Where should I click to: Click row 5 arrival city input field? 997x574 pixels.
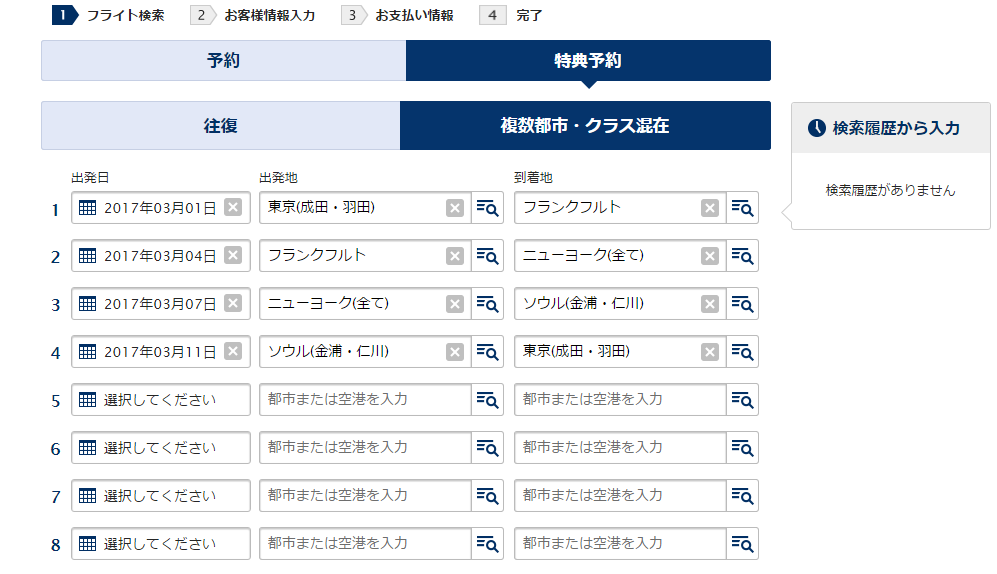coord(620,400)
